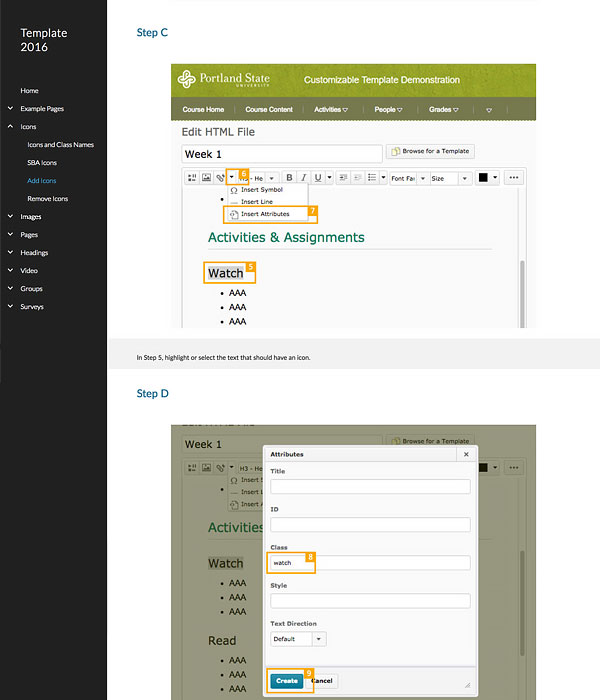Toggle Underline formatting in Step C editor

point(318,178)
